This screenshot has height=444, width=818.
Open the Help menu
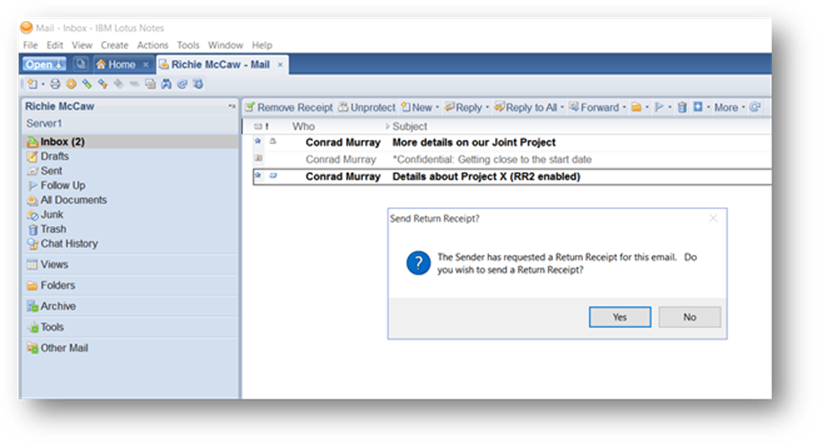coord(262,45)
